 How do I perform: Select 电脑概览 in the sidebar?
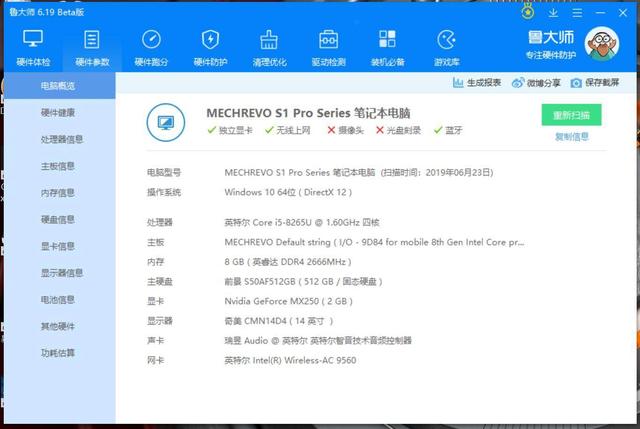pos(58,86)
